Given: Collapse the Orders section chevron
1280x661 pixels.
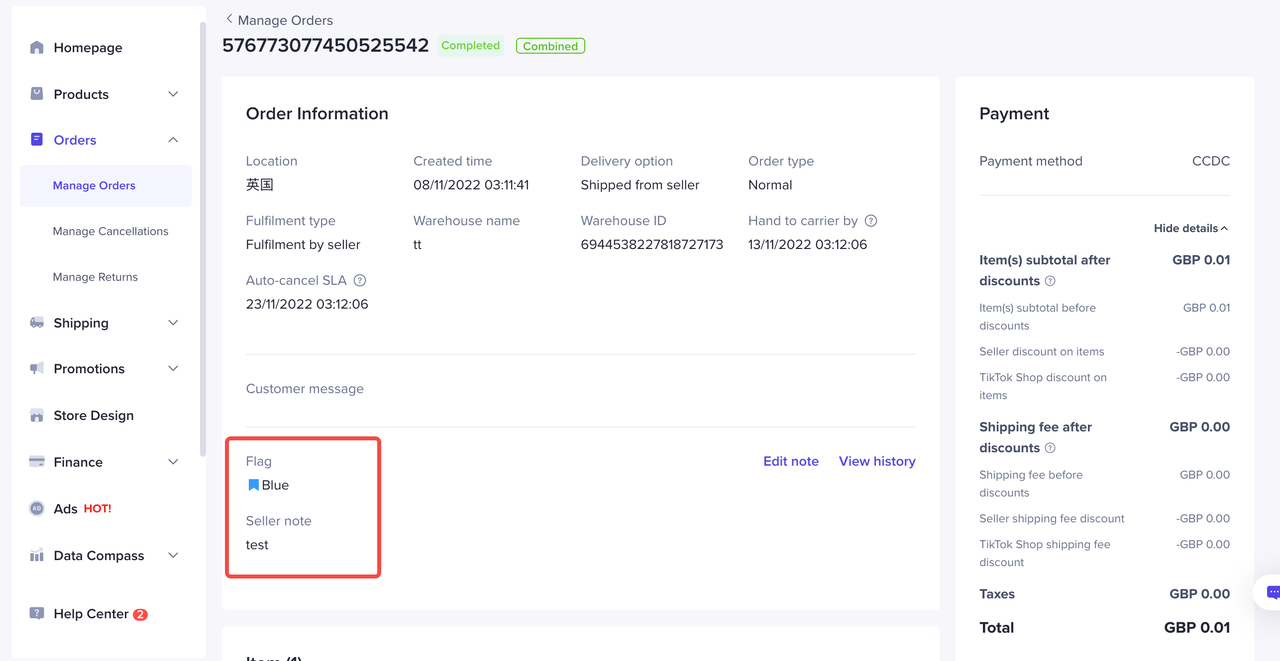Looking at the screenshot, I should pos(173,140).
